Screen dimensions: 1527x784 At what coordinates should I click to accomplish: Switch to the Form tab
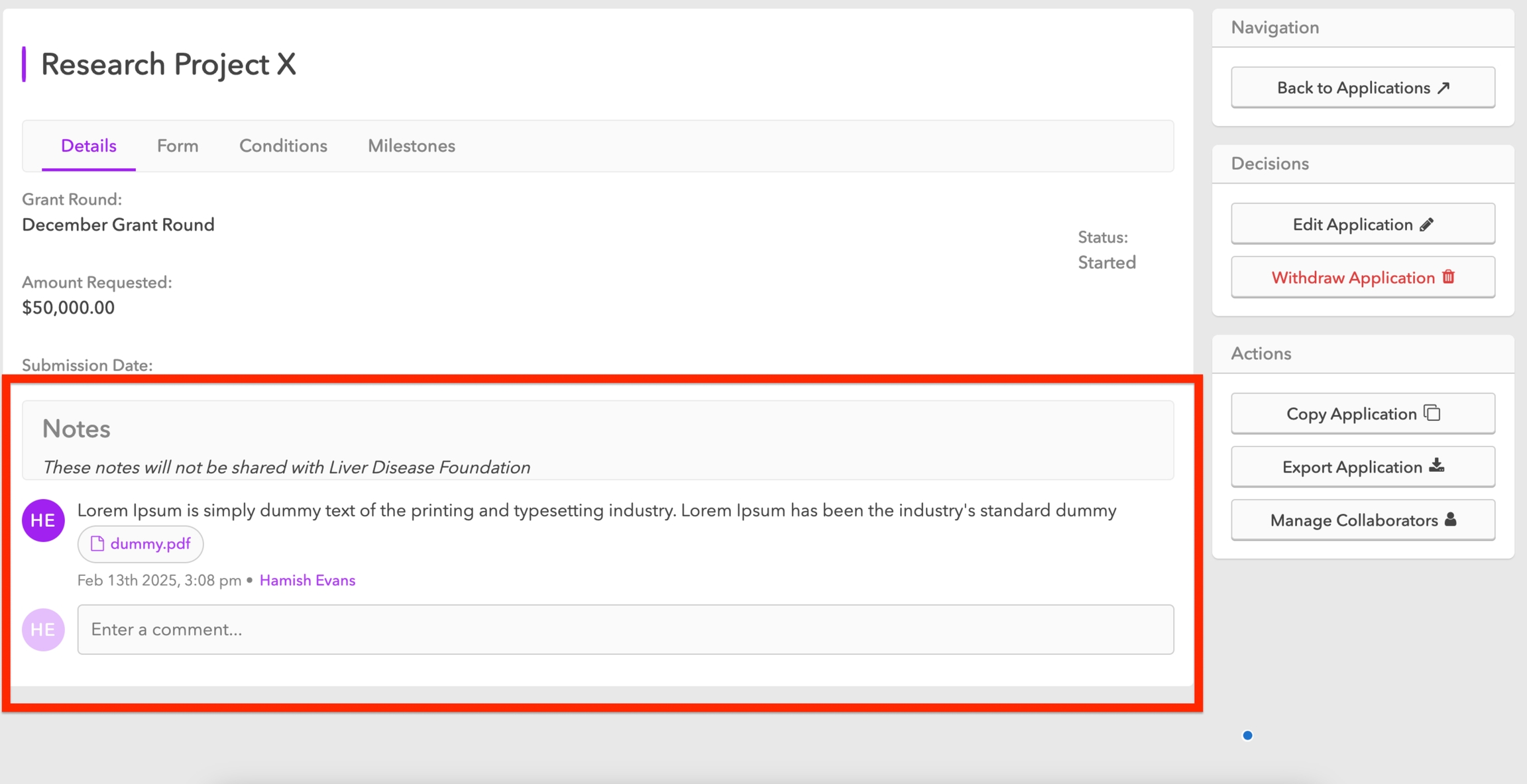coord(178,146)
